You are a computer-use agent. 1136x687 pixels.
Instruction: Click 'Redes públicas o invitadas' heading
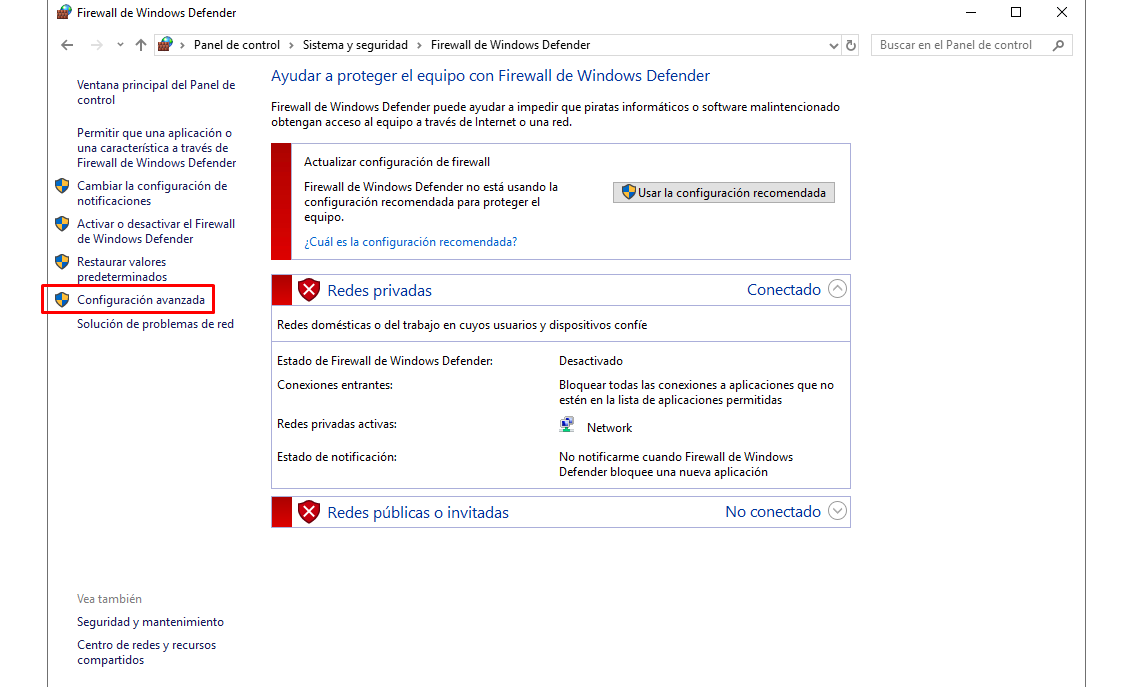[x=418, y=512]
